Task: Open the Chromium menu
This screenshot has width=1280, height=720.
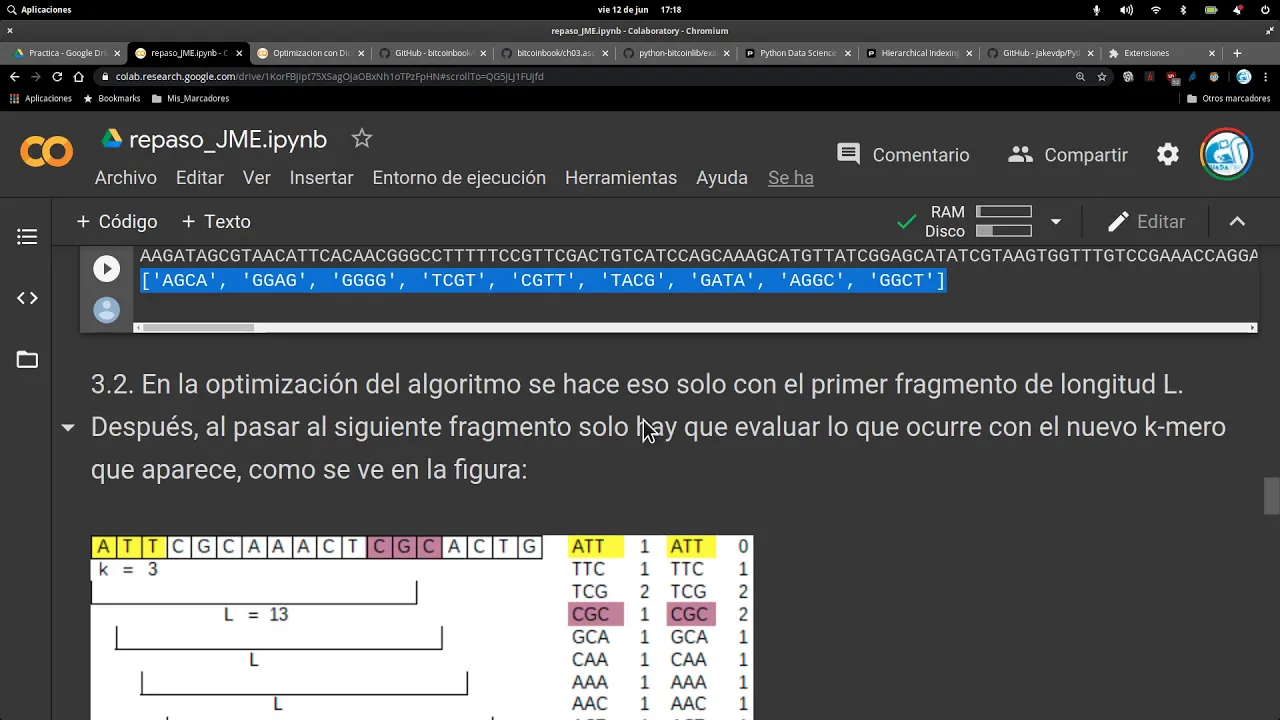Action: point(1266,76)
